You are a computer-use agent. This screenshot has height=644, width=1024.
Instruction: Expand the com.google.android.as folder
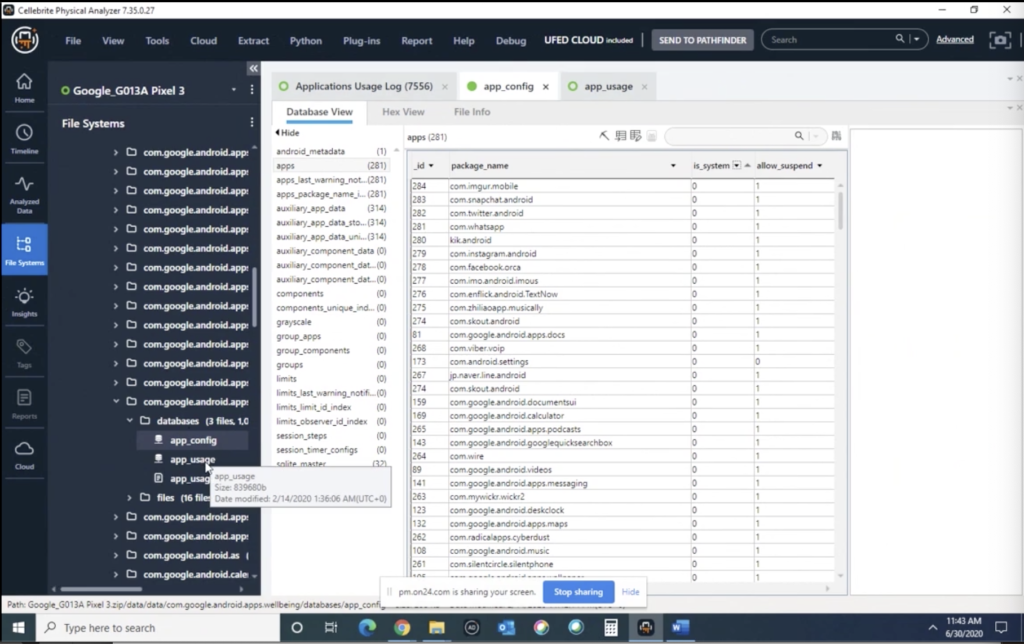click(x=116, y=555)
